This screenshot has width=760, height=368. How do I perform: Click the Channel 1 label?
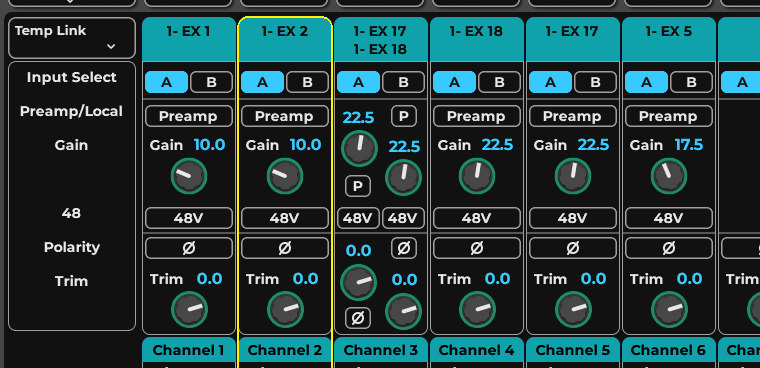189,350
